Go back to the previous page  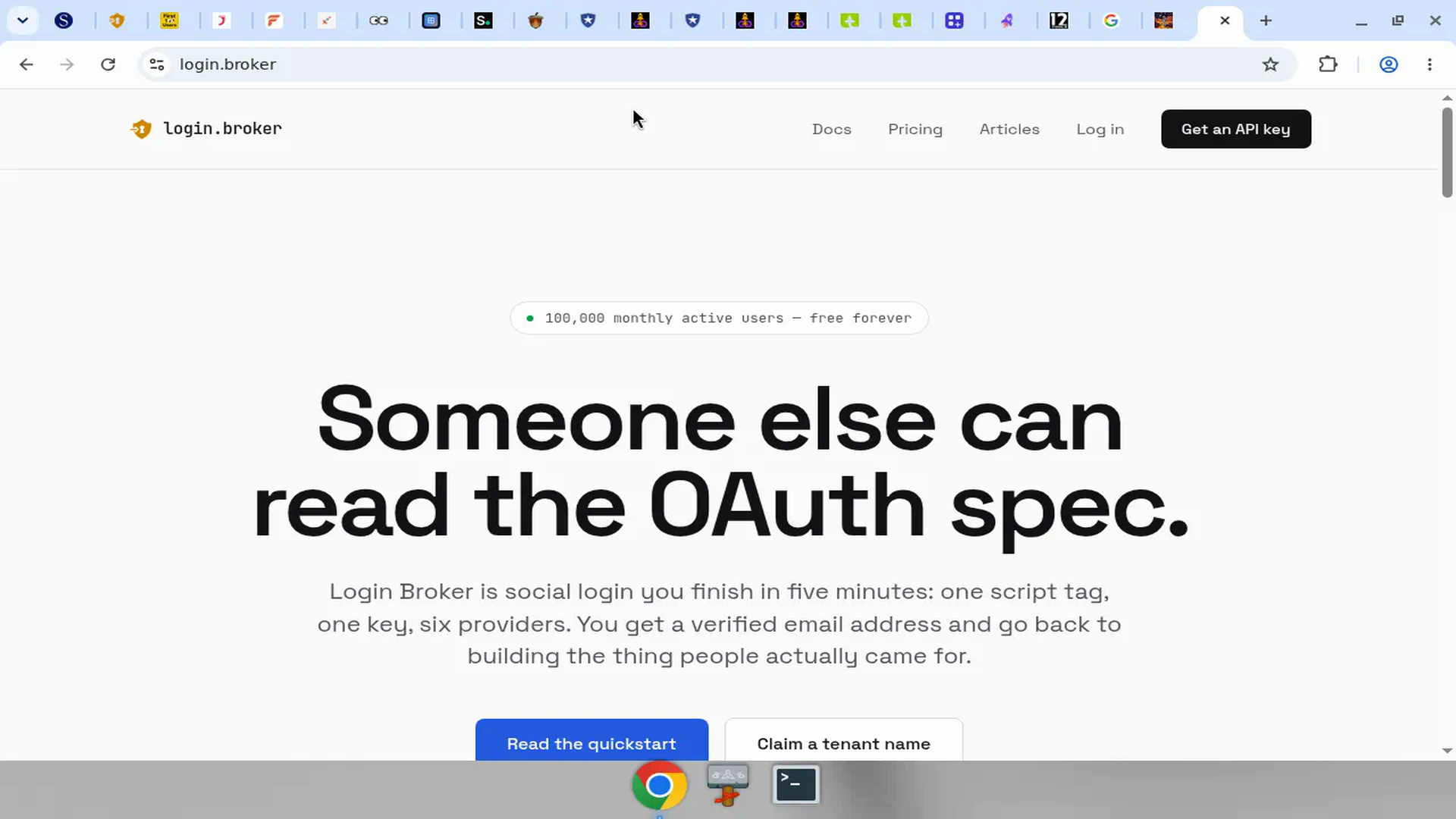tap(27, 64)
